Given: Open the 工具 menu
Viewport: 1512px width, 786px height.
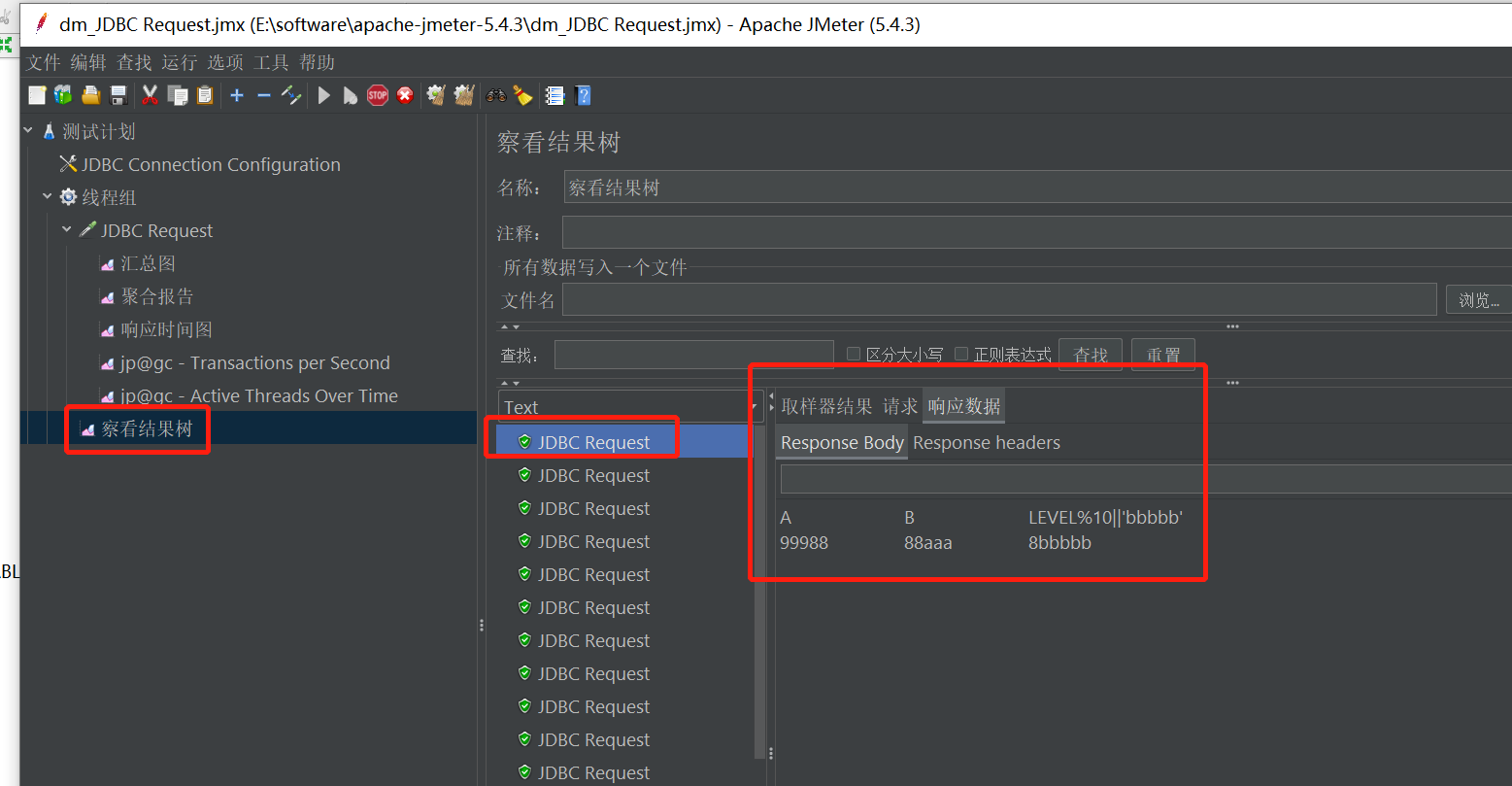Looking at the screenshot, I should coord(271,62).
